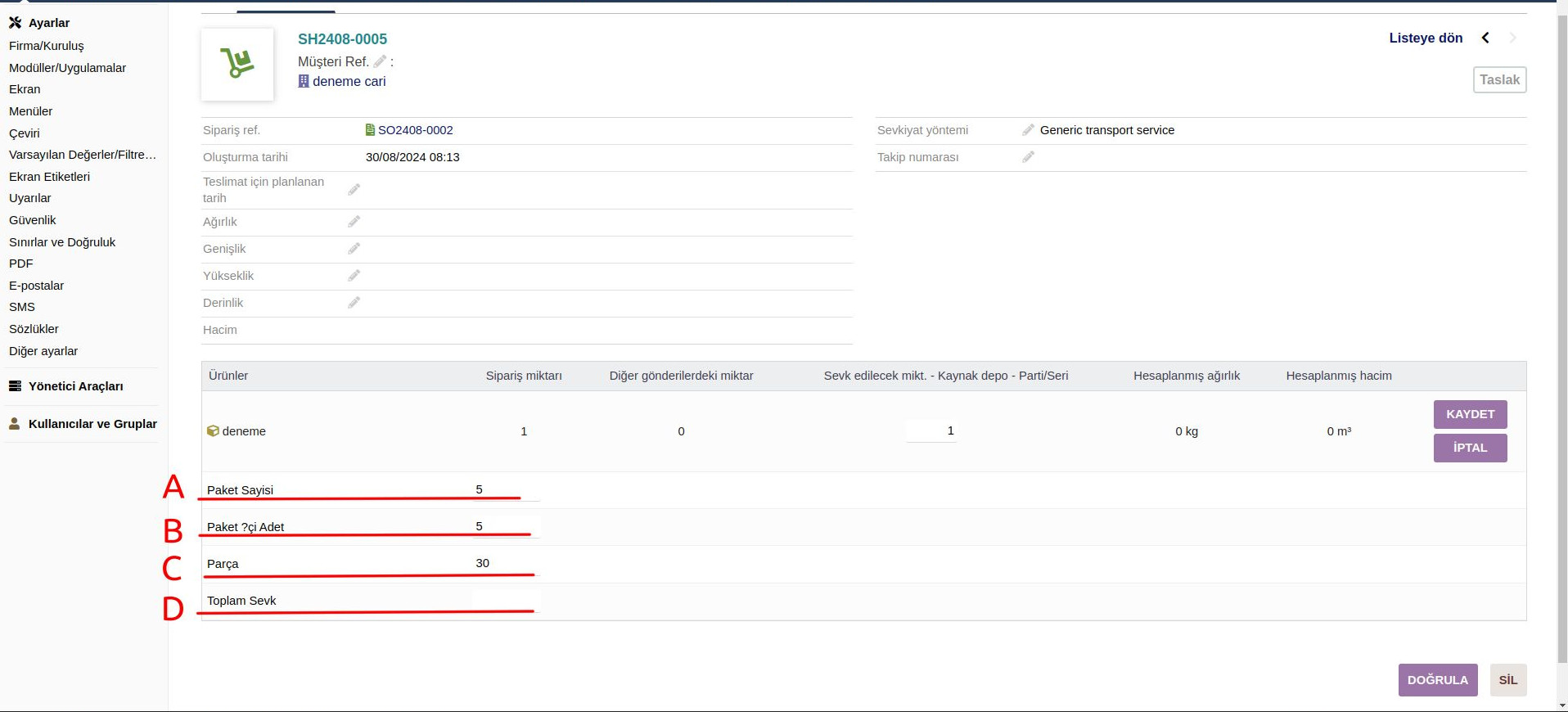1568x712 pixels.
Task: Open the Yönetici Araçları menu section
Action: click(x=75, y=386)
